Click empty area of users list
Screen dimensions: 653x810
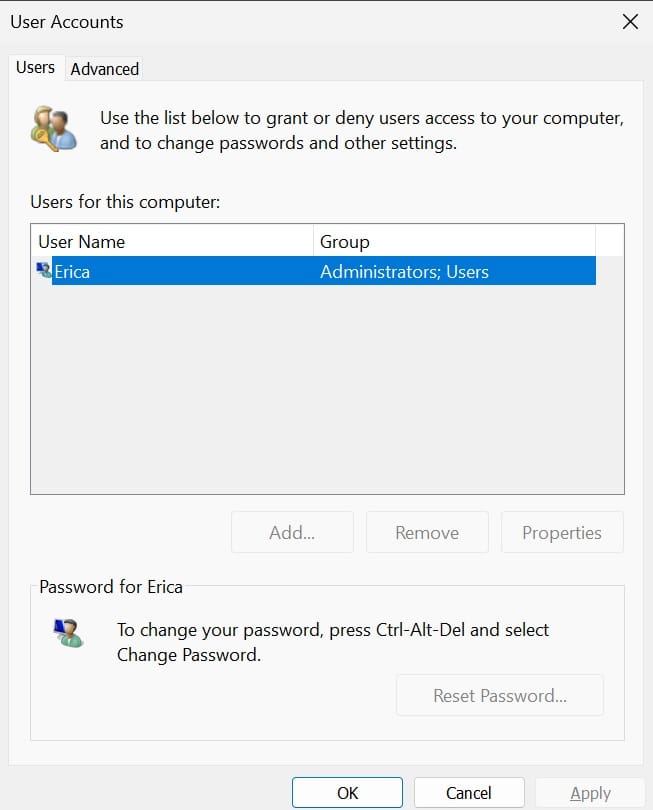(326, 388)
